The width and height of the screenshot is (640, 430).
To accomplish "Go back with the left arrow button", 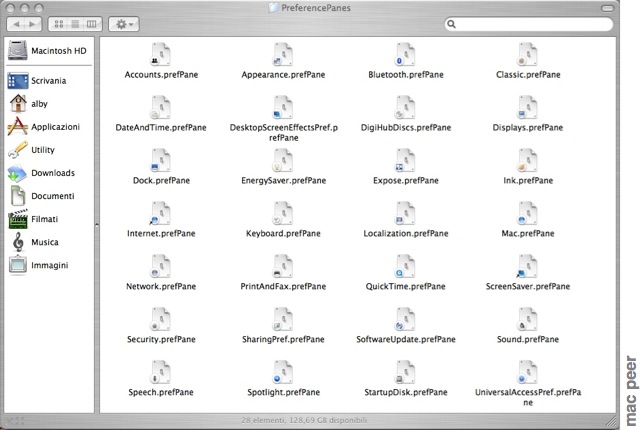I will click(x=16, y=24).
